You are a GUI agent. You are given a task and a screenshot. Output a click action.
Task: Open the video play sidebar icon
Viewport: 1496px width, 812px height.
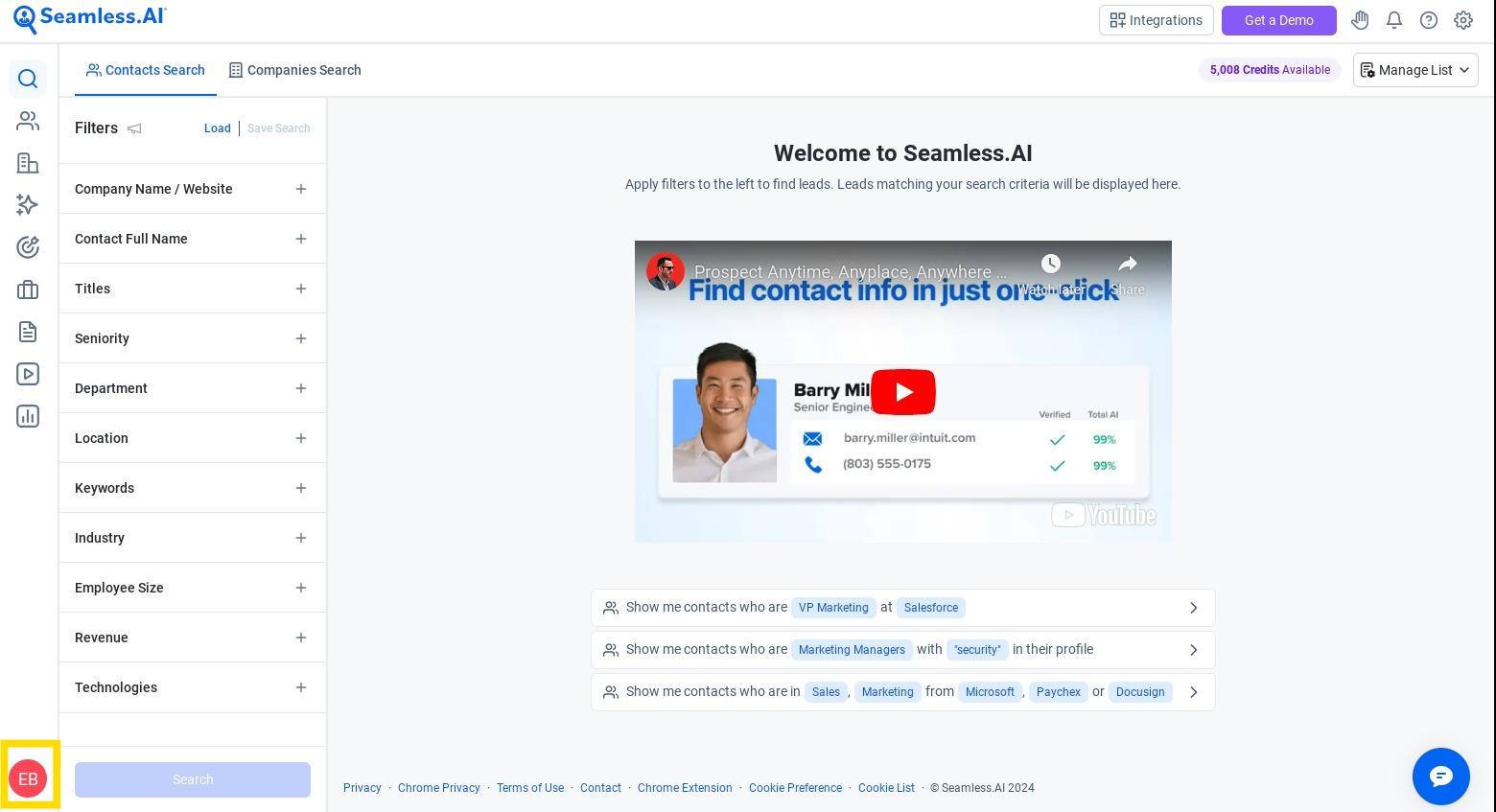tap(28, 374)
